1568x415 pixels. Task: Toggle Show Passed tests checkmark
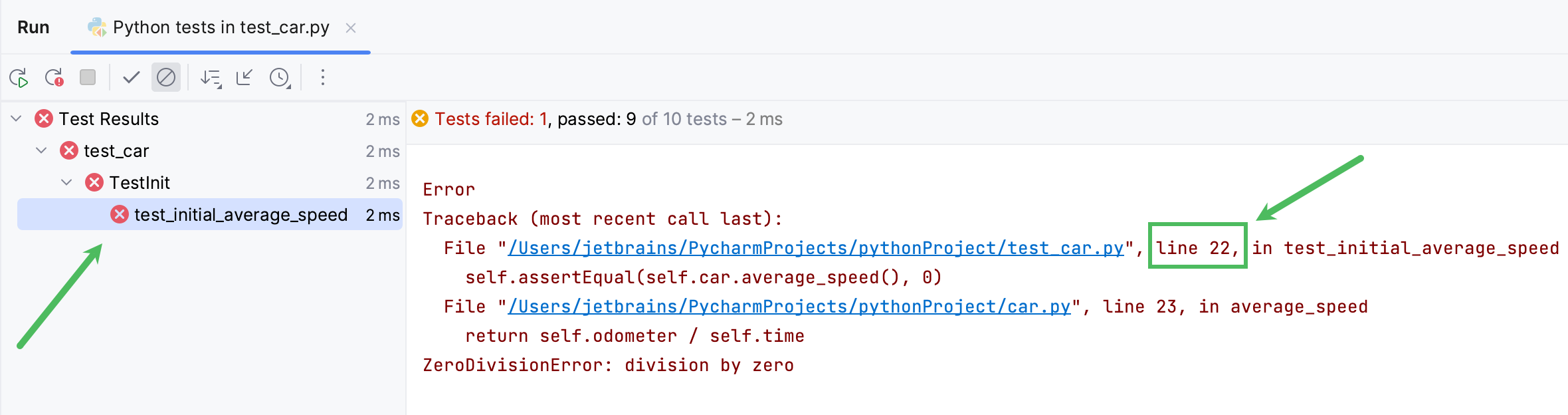tap(130, 77)
